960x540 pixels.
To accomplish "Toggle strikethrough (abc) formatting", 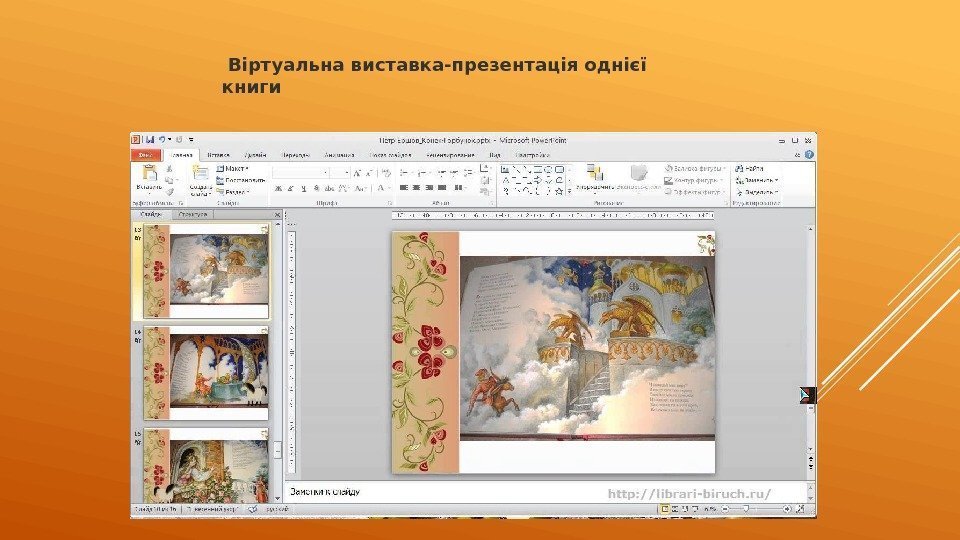I will coord(329,189).
